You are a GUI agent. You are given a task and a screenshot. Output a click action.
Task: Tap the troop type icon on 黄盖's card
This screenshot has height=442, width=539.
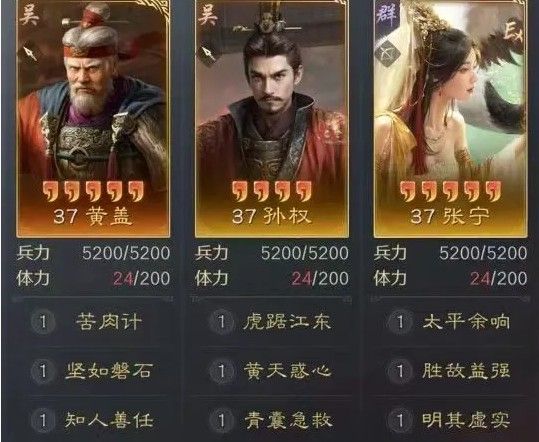[x=30, y=52]
